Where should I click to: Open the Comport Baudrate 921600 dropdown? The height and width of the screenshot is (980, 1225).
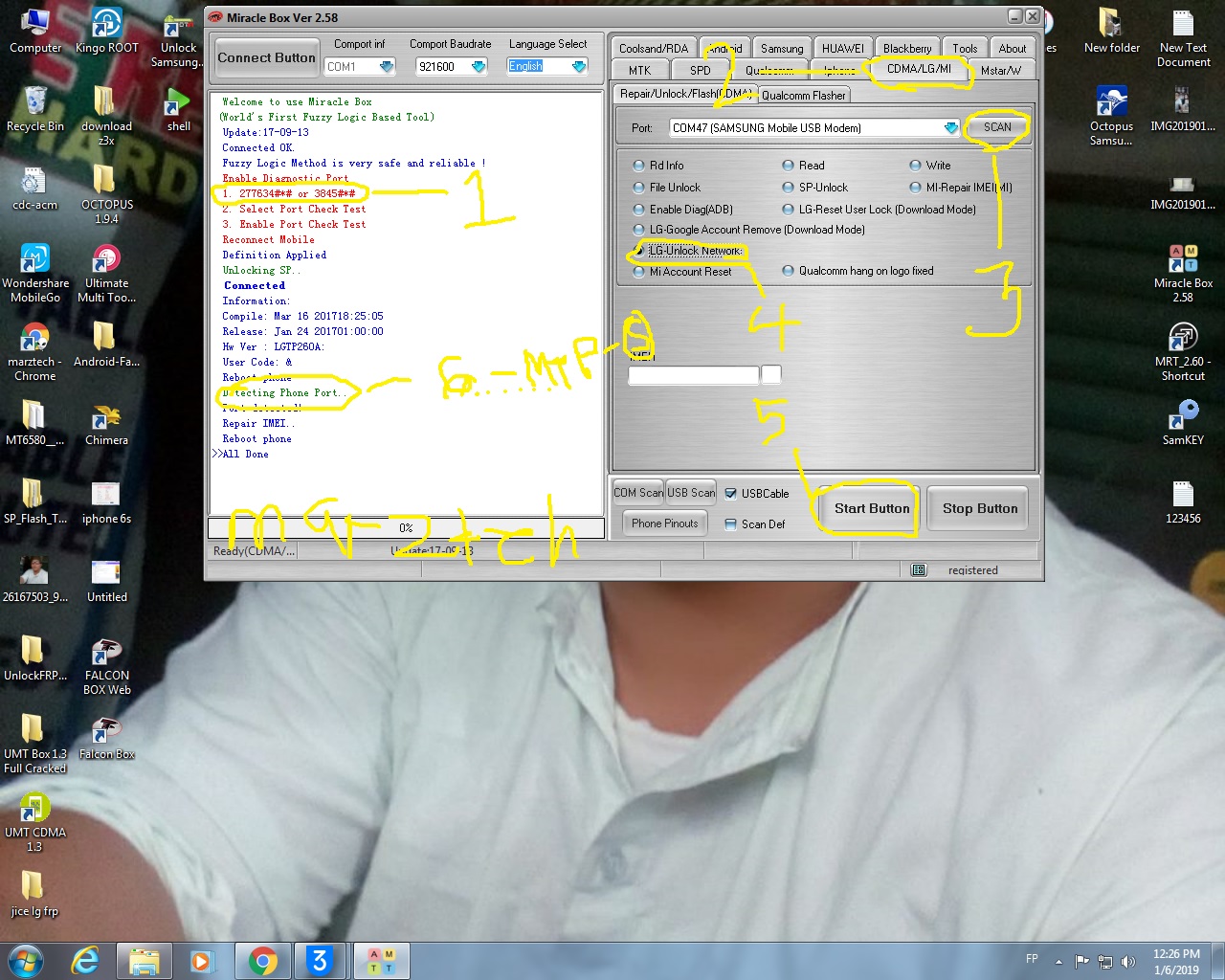[479, 66]
